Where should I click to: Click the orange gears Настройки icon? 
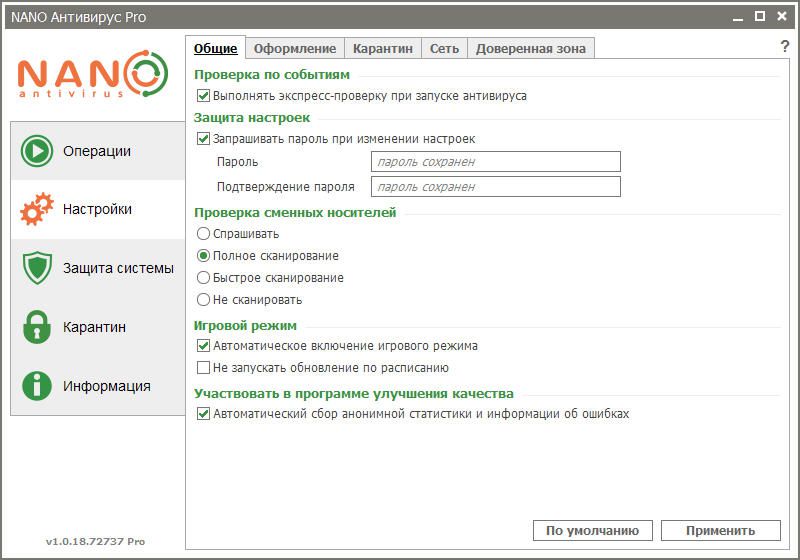click(x=37, y=210)
